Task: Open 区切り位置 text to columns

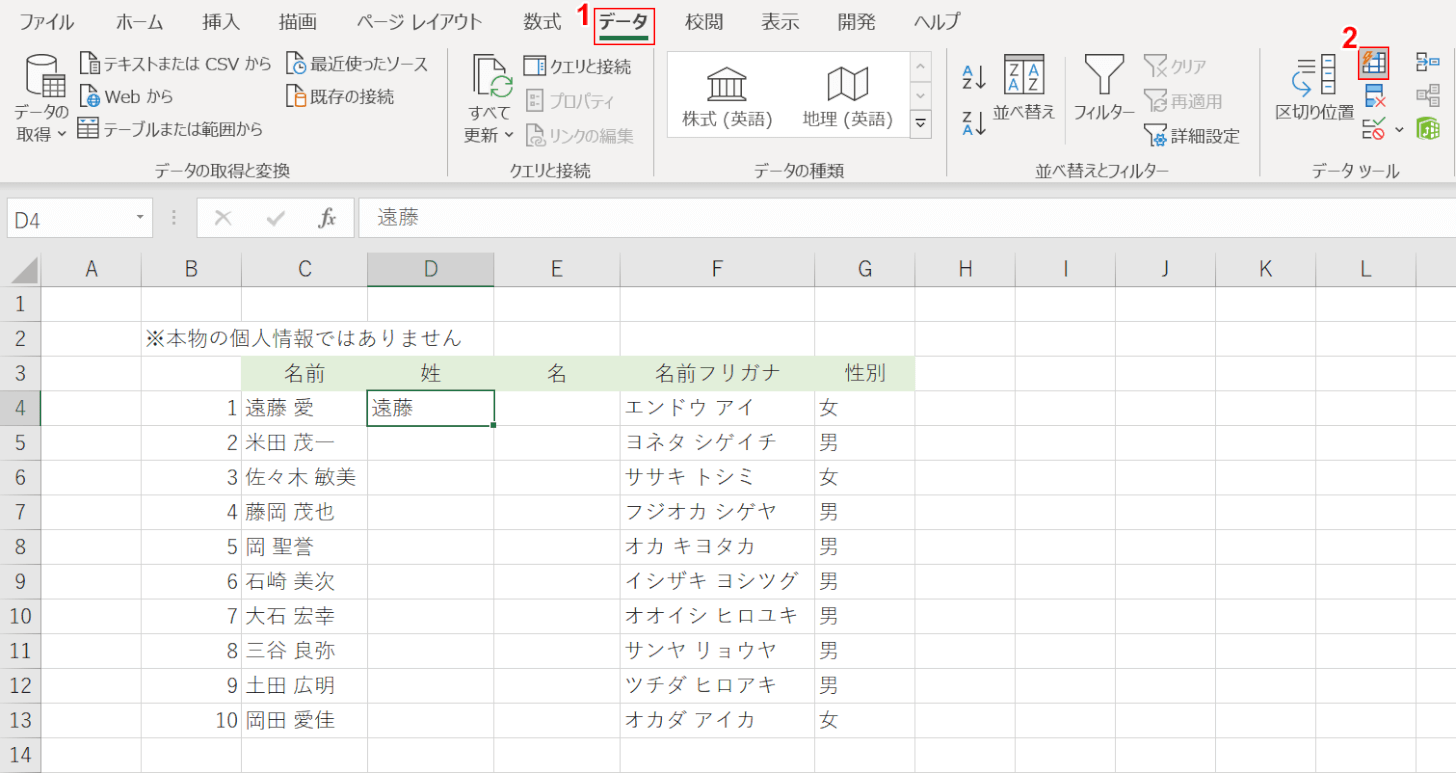Action: point(1314,88)
